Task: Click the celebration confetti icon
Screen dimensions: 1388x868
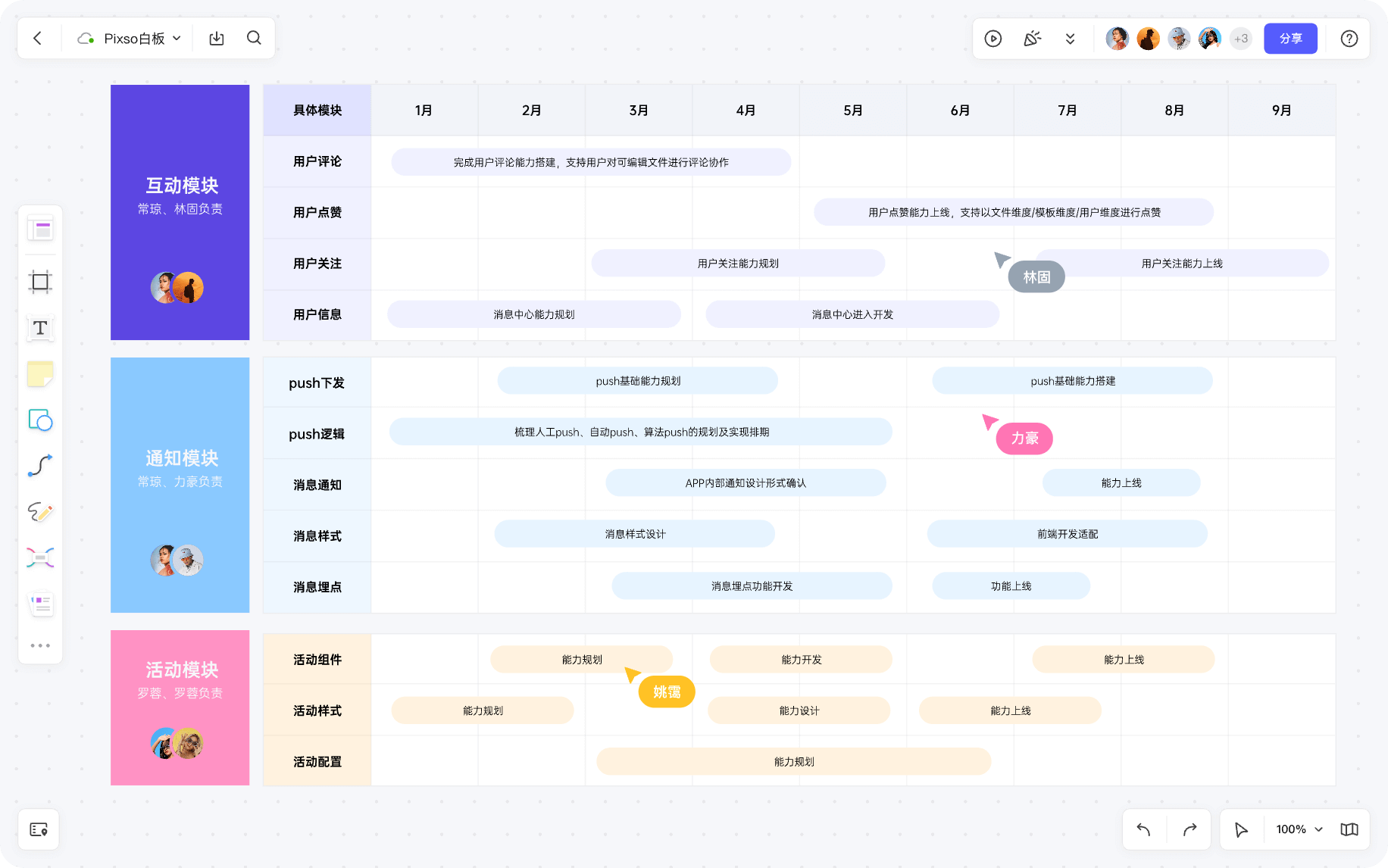Action: point(1032,38)
